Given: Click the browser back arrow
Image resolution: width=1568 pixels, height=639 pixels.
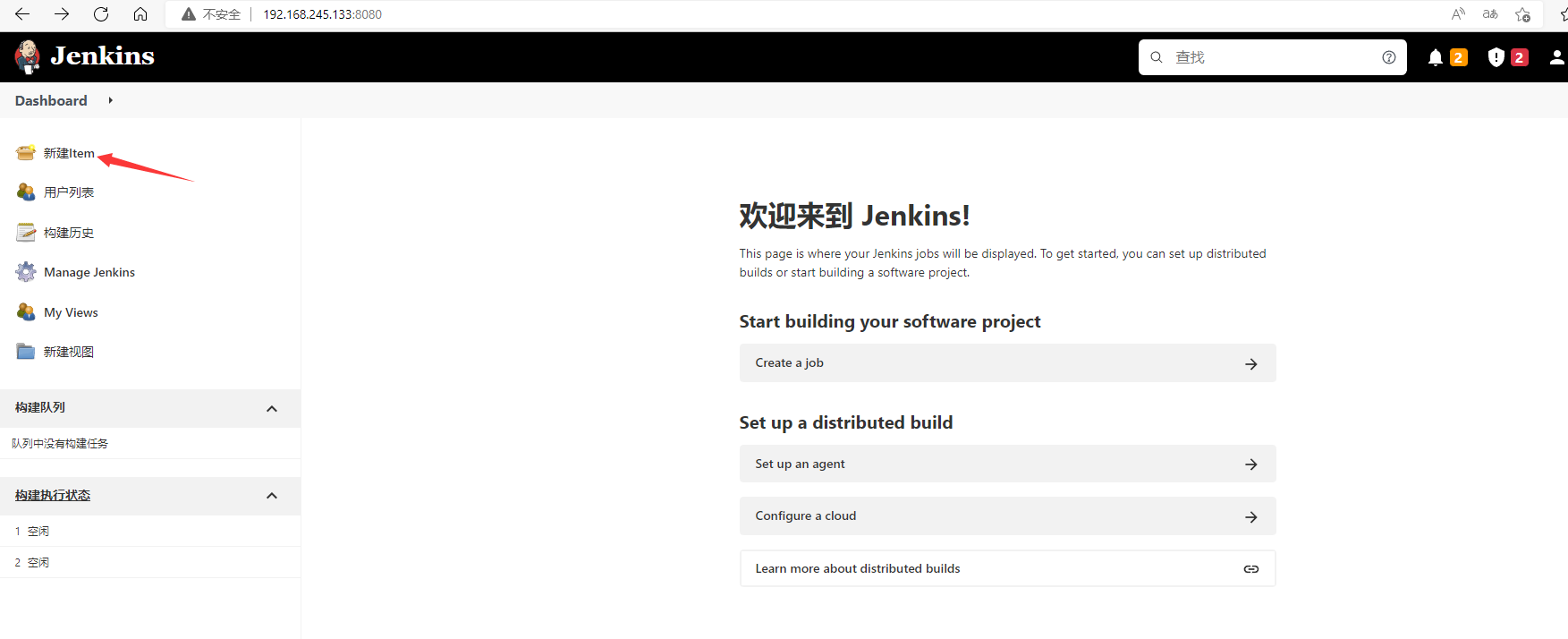Looking at the screenshot, I should pos(22,14).
